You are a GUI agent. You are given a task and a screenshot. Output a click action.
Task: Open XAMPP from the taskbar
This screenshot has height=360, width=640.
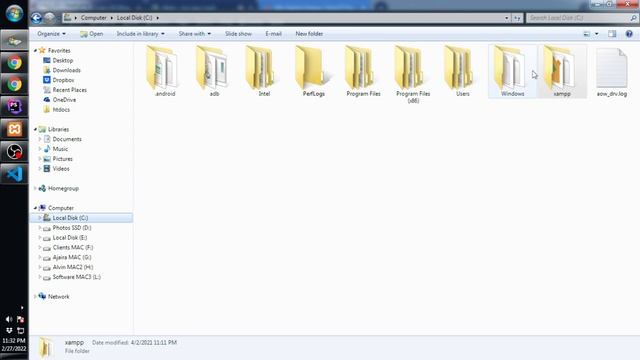point(14,129)
